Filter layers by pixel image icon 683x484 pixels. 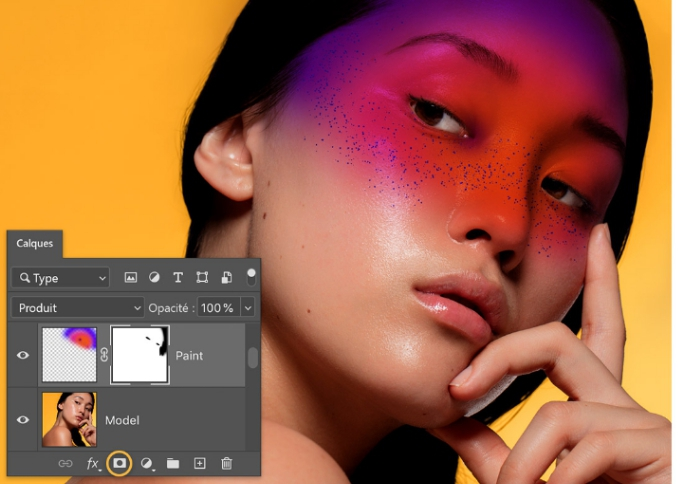point(131,278)
